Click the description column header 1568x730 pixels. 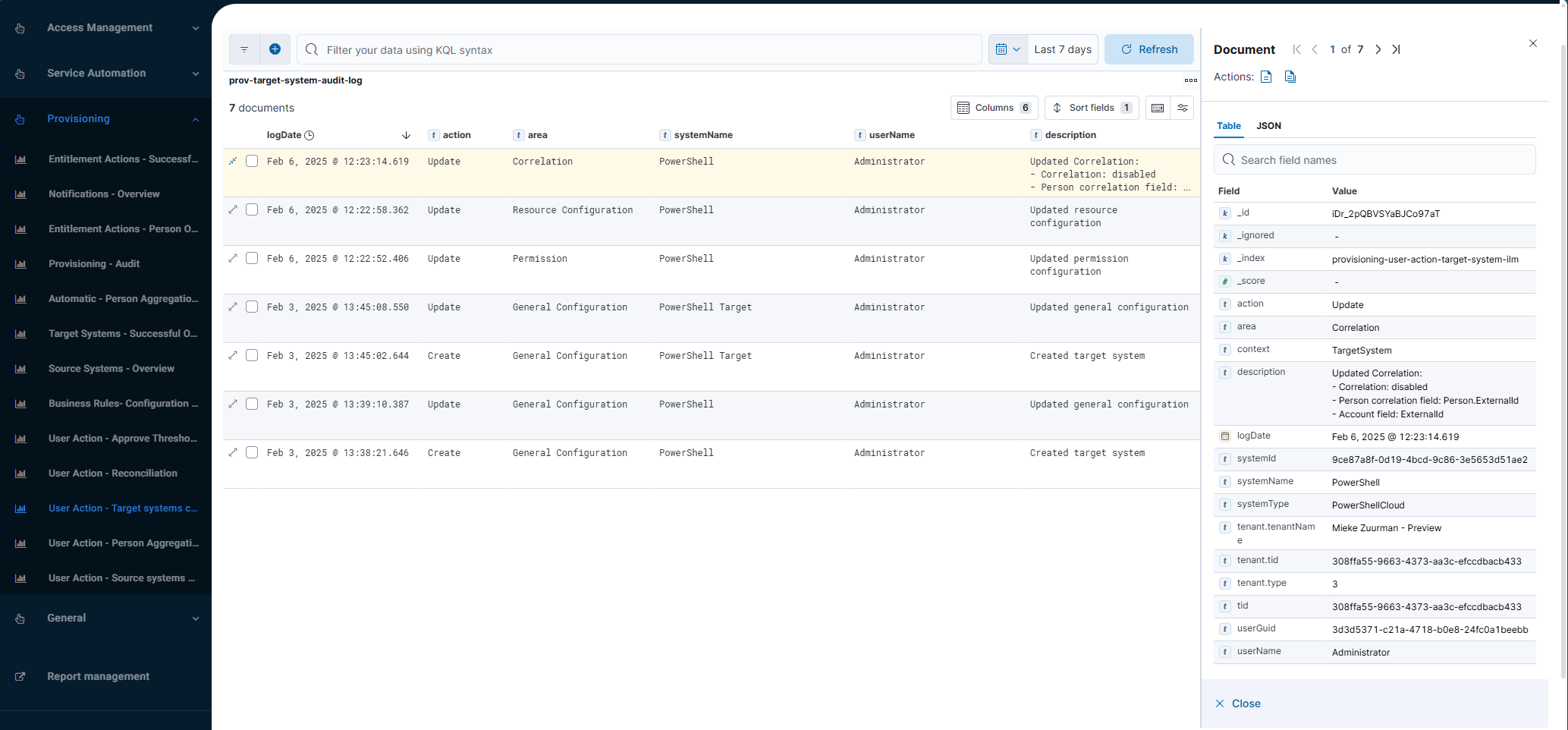click(1064, 135)
